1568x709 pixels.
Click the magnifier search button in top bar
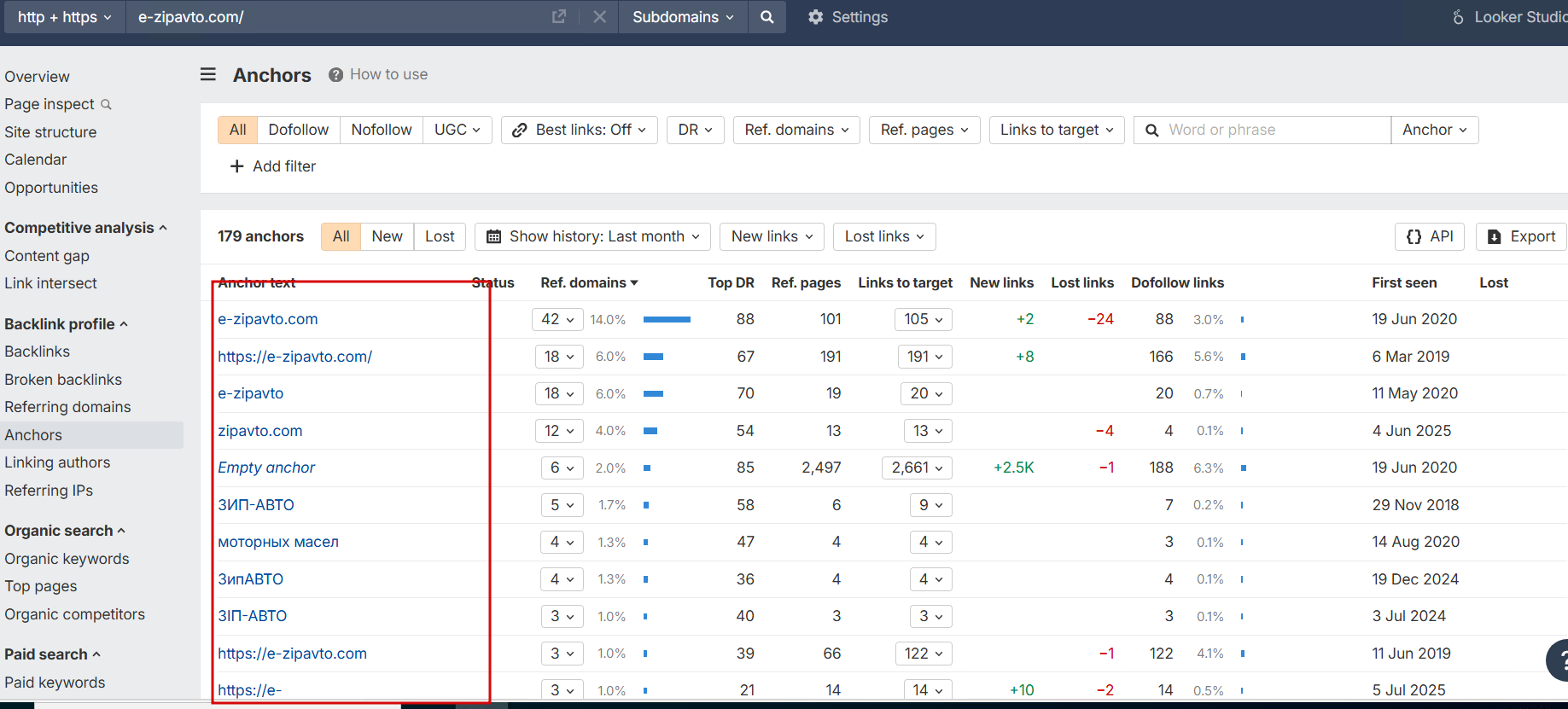[x=767, y=17]
